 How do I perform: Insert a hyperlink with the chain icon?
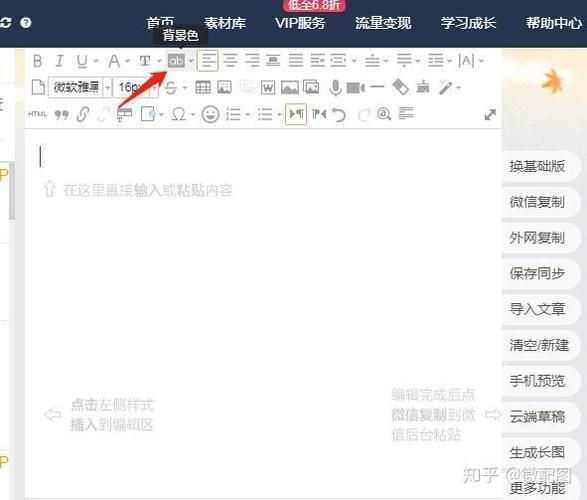click(83, 114)
